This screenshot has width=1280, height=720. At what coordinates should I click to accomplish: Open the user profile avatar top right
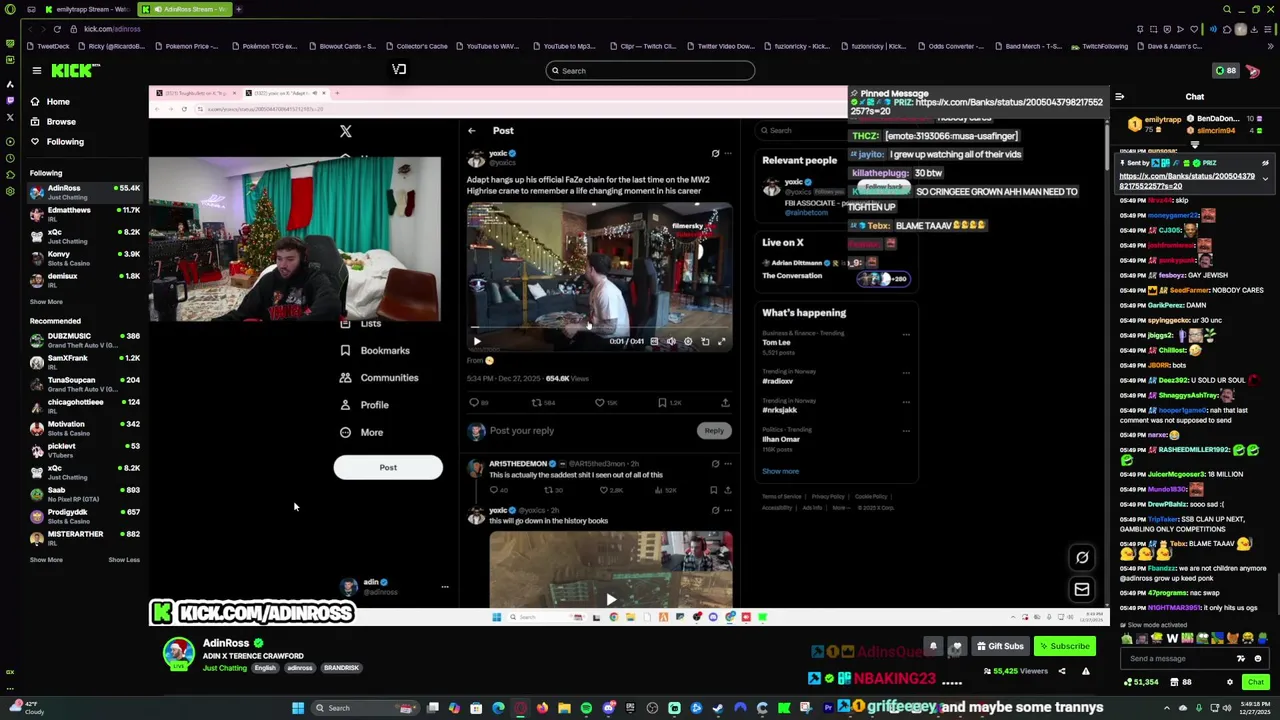[x=1253, y=71]
